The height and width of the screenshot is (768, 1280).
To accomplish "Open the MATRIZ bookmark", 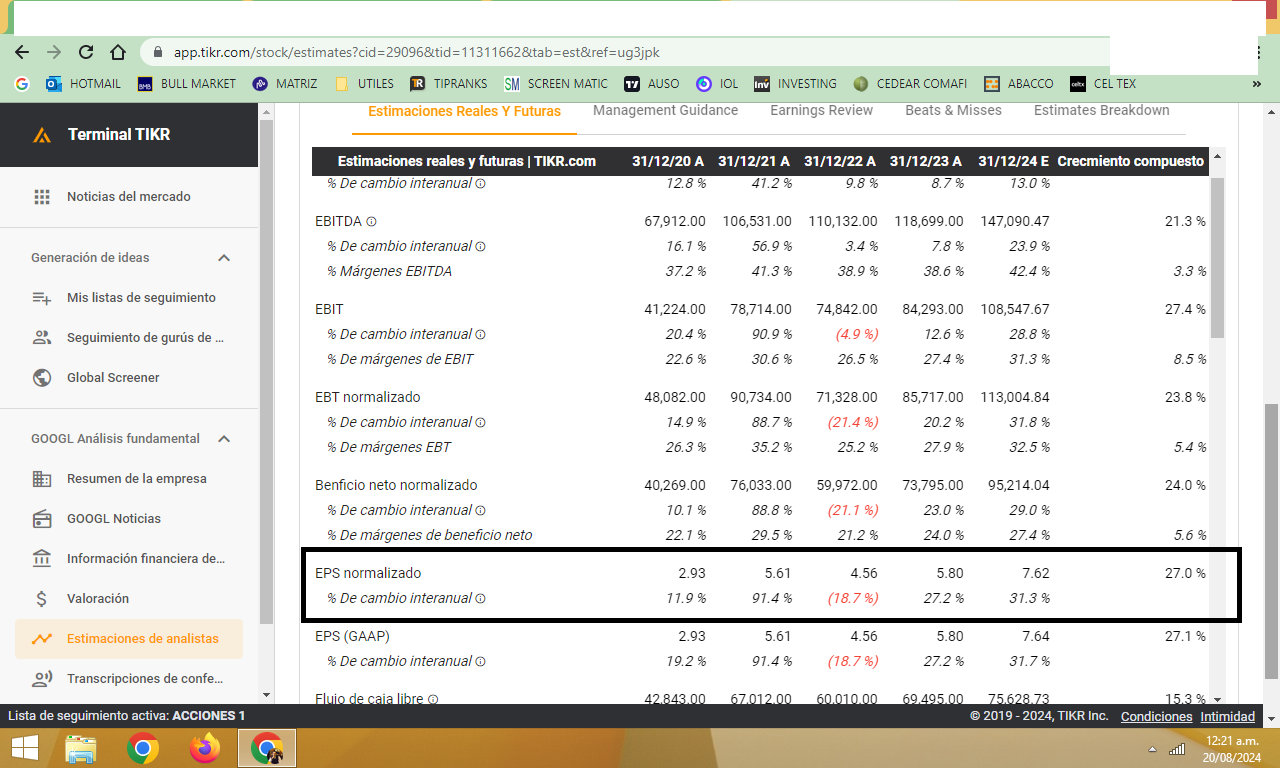I will coord(285,84).
